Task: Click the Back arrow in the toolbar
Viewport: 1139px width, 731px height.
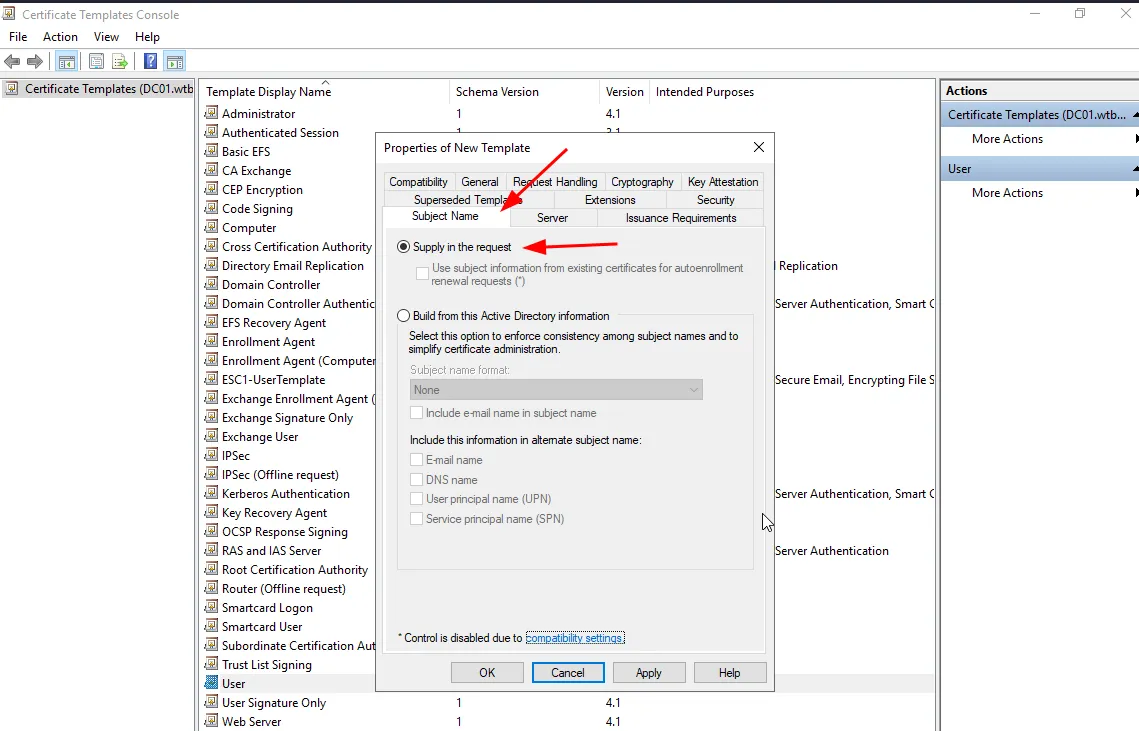Action: coord(12,62)
